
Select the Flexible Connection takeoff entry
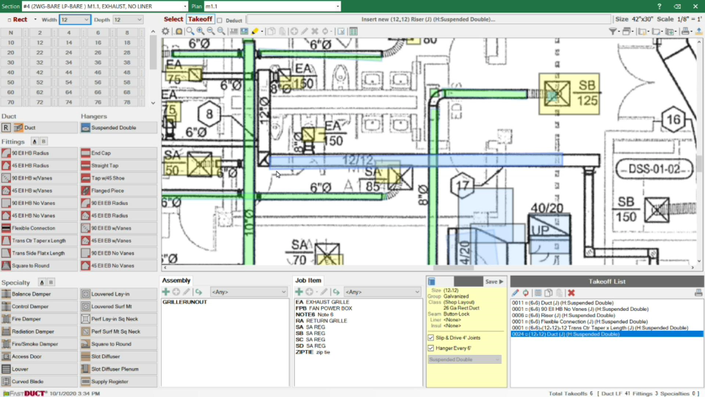pos(579,322)
